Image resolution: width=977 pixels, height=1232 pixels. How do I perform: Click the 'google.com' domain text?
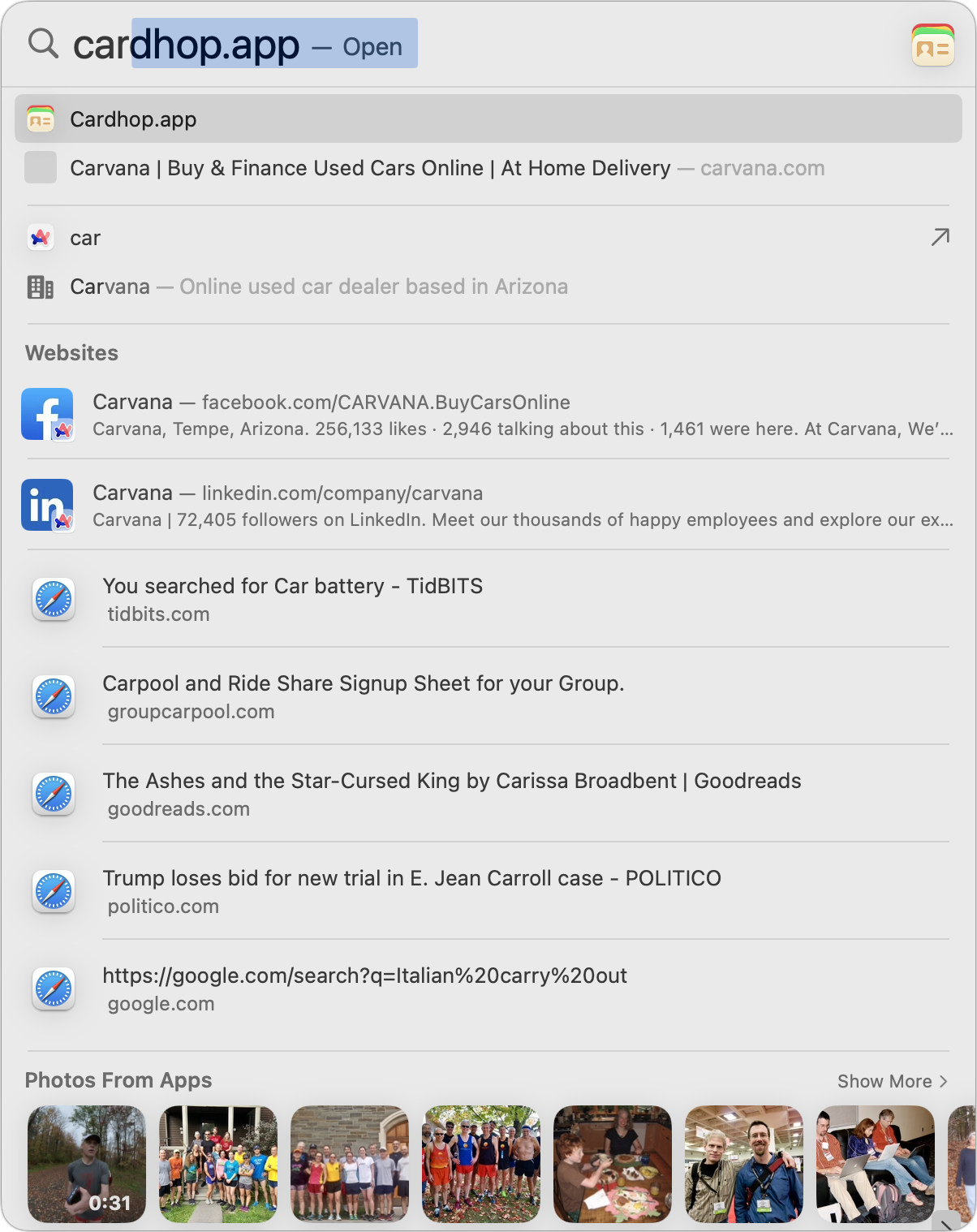tap(161, 1004)
